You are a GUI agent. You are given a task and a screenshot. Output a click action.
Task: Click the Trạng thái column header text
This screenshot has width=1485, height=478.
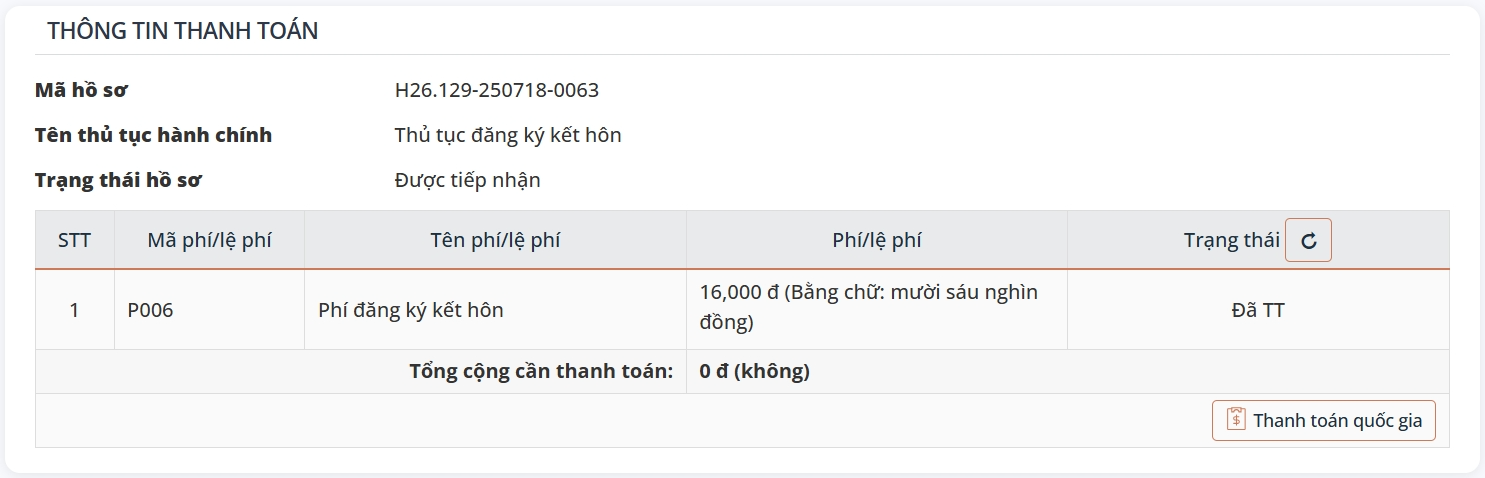coord(1231,240)
